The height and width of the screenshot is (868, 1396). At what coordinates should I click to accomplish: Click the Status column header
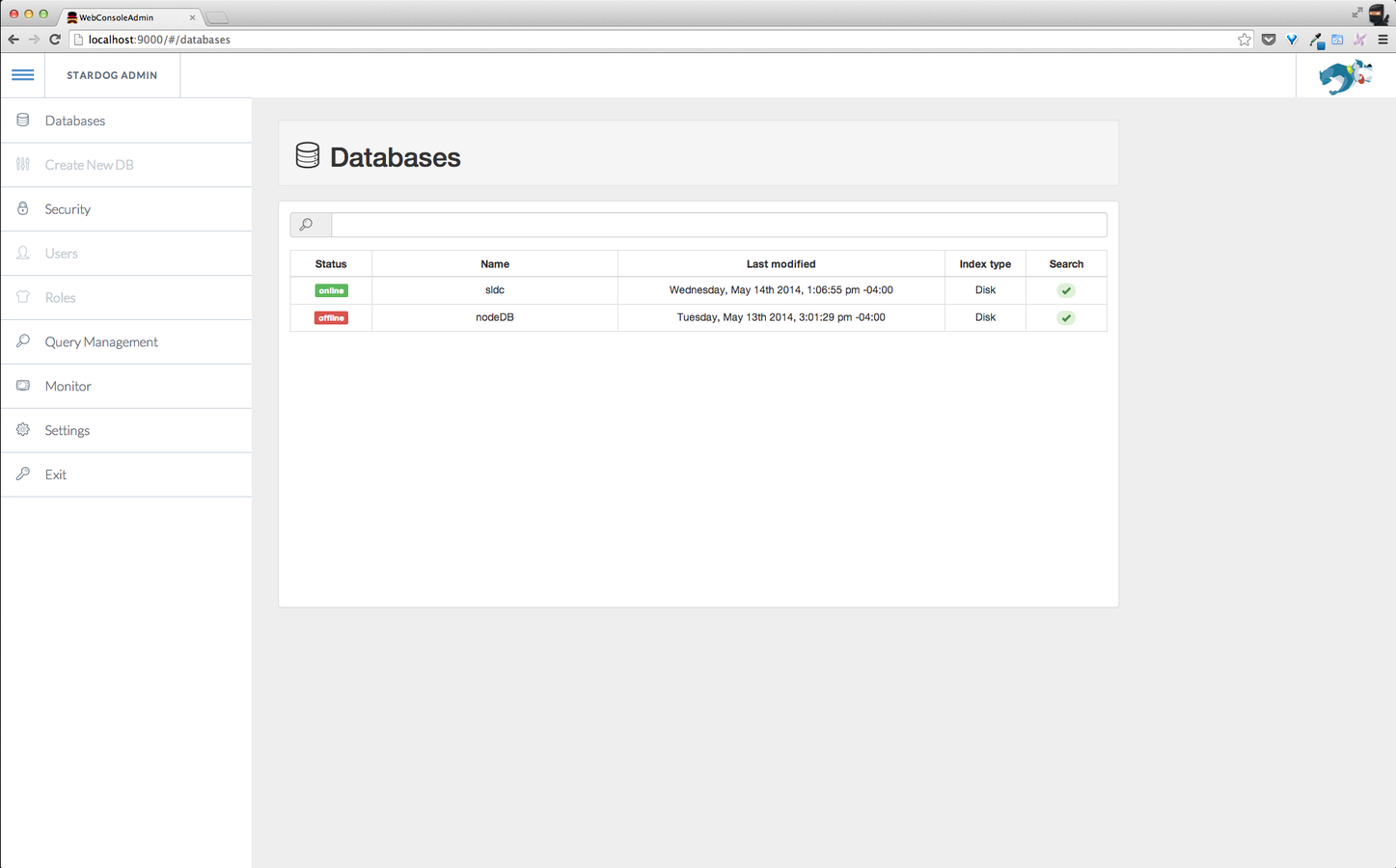(331, 264)
